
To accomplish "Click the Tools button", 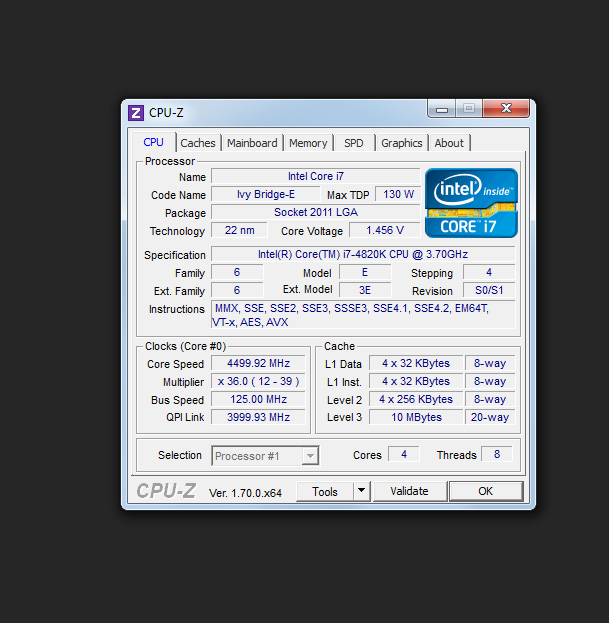I will [x=325, y=491].
